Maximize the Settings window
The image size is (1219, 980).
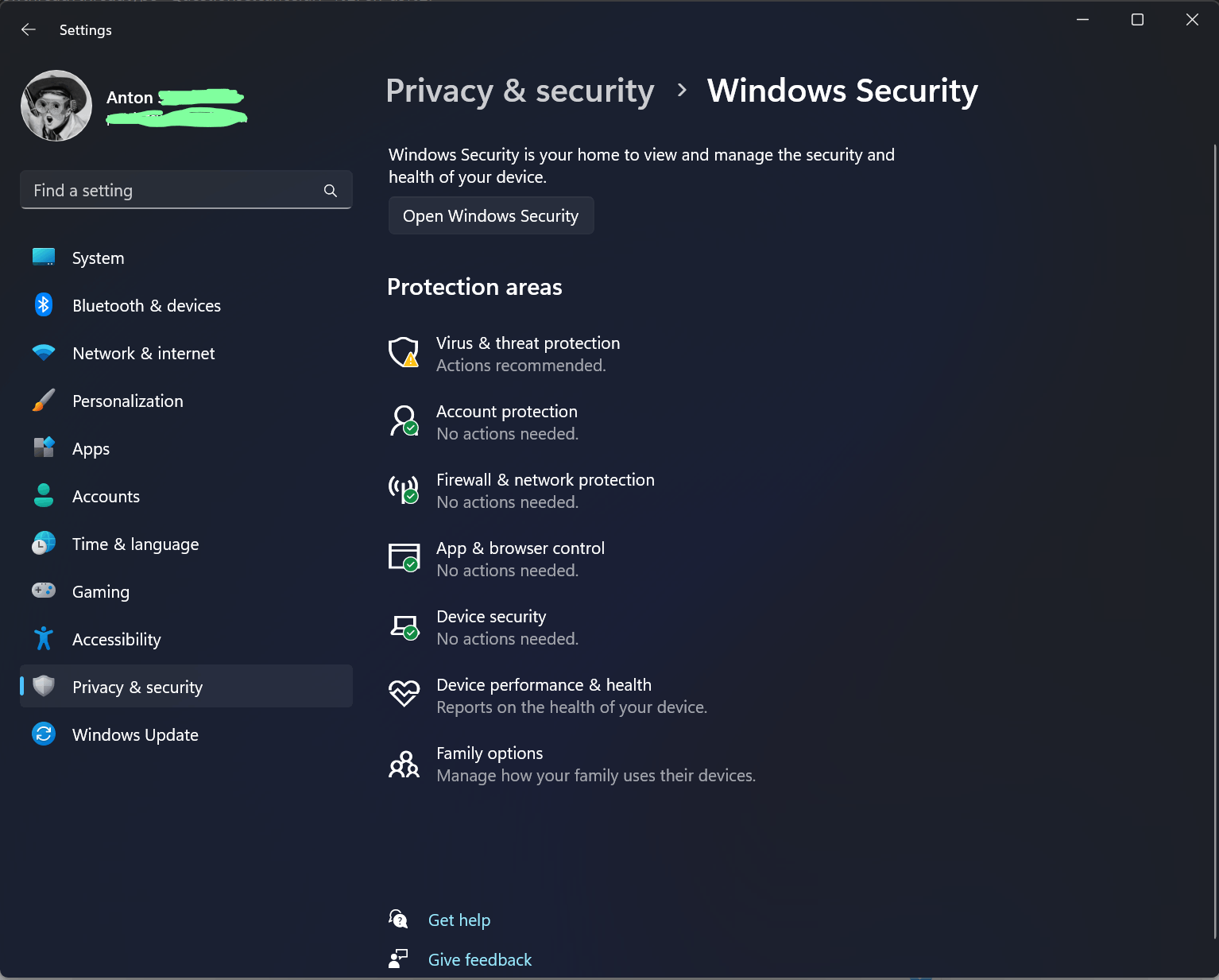(1137, 20)
